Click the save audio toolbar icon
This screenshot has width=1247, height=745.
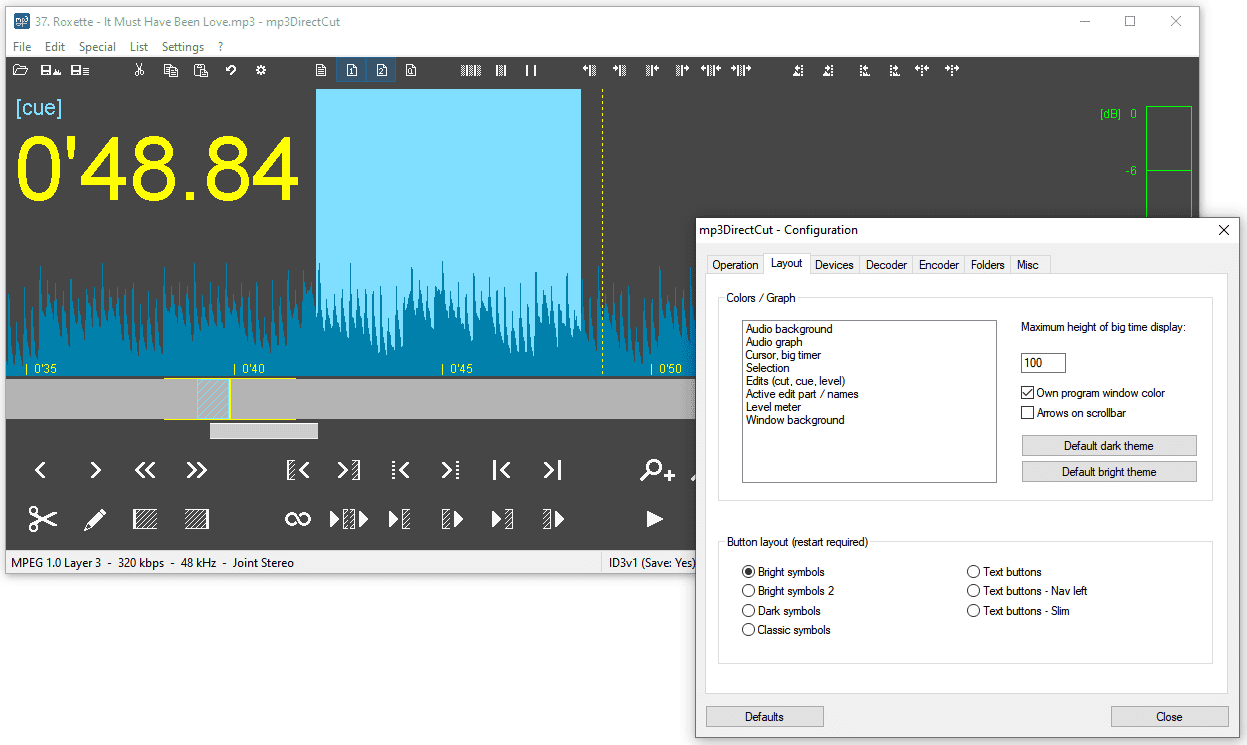(50, 70)
